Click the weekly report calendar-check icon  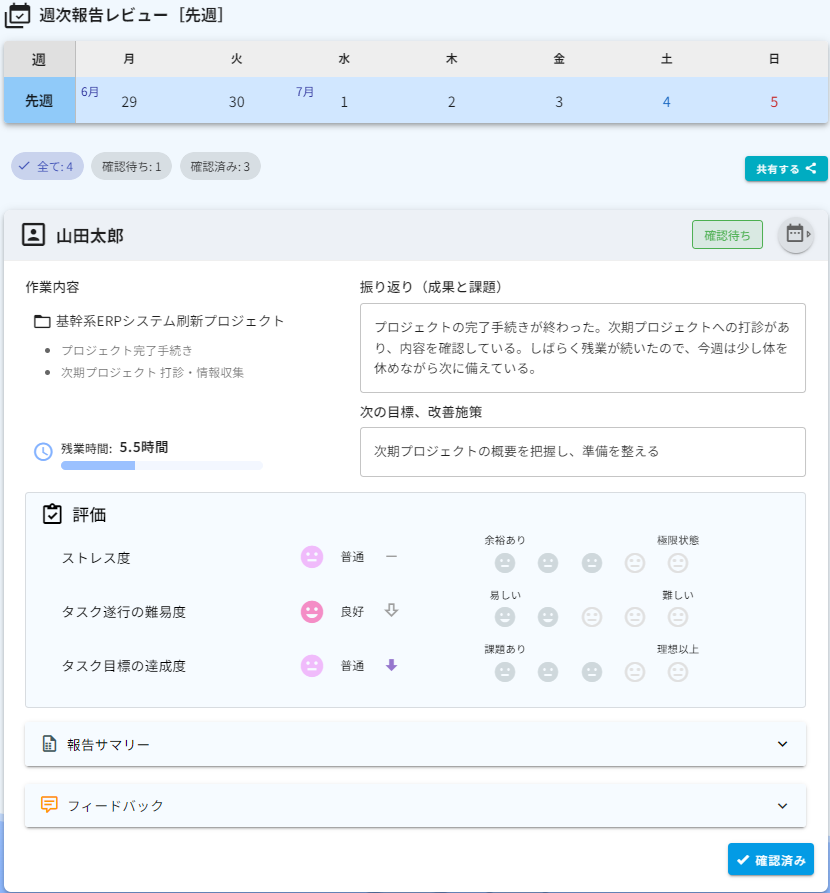17,15
